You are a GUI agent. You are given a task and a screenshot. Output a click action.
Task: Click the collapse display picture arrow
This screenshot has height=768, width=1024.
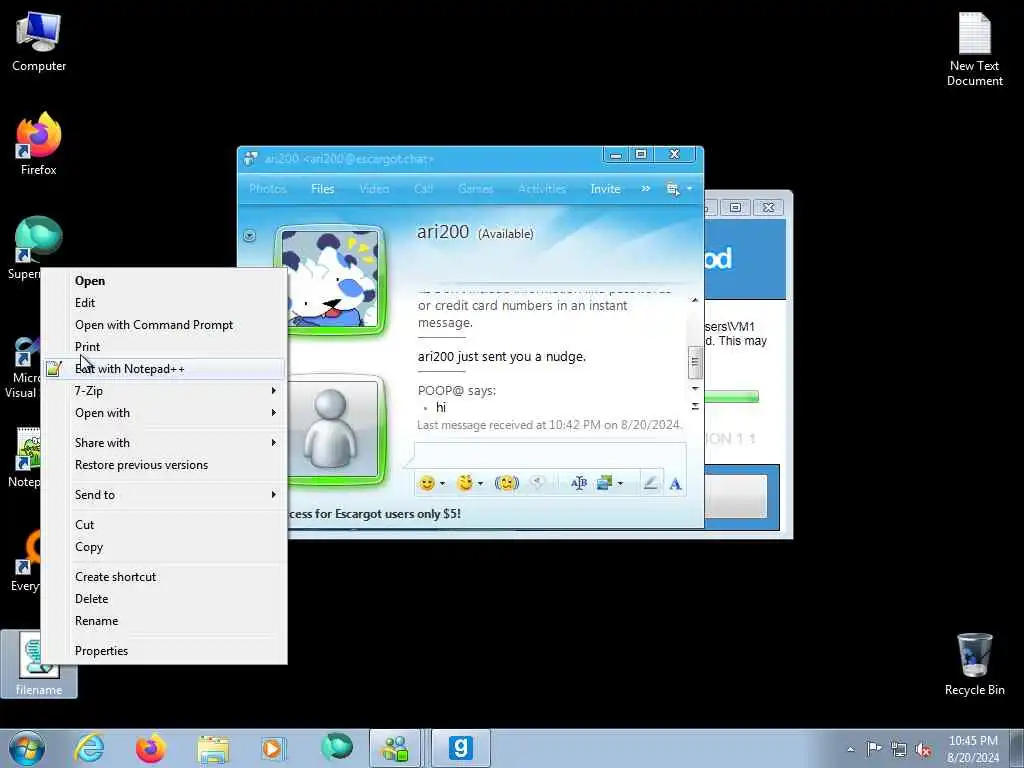pos(249,236)
